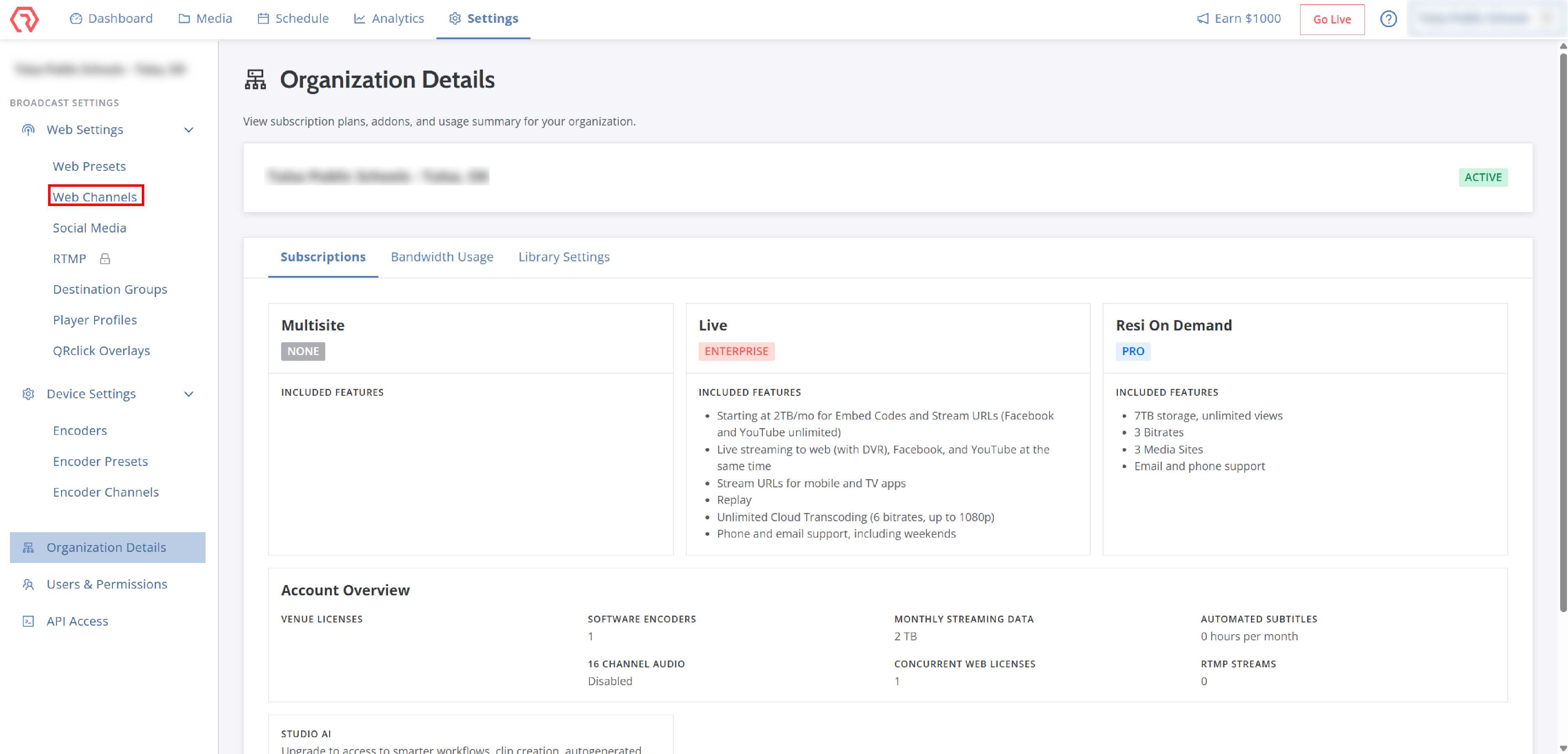Click the Analytics chart icon
1568x754 pixels.
coord(360,19)
